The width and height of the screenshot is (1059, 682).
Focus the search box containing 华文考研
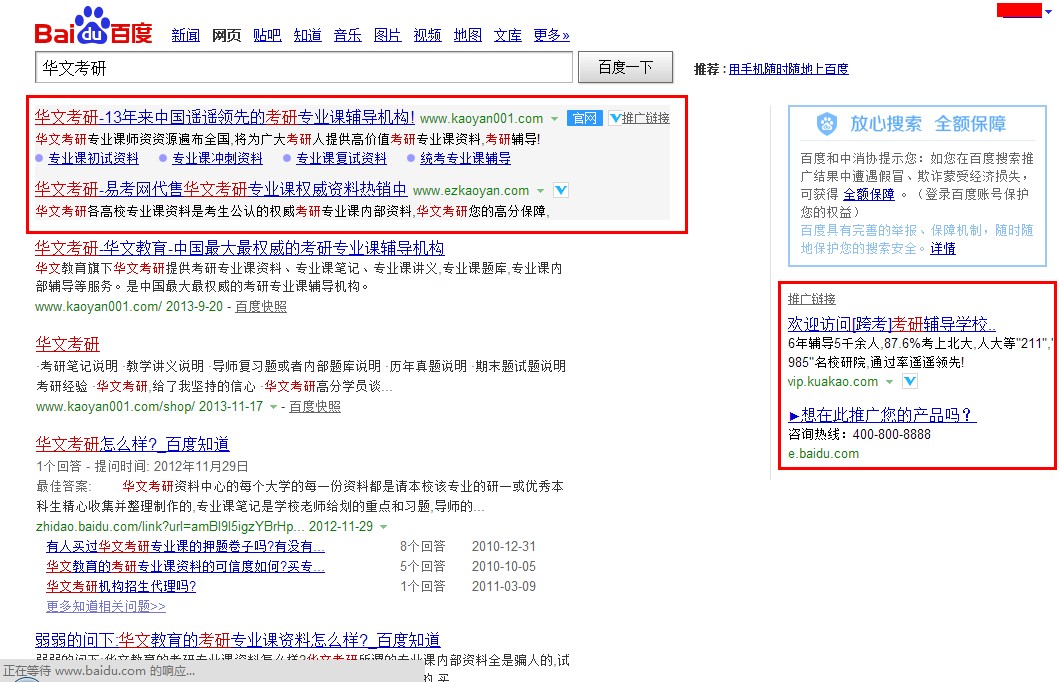tap(304, 68)
